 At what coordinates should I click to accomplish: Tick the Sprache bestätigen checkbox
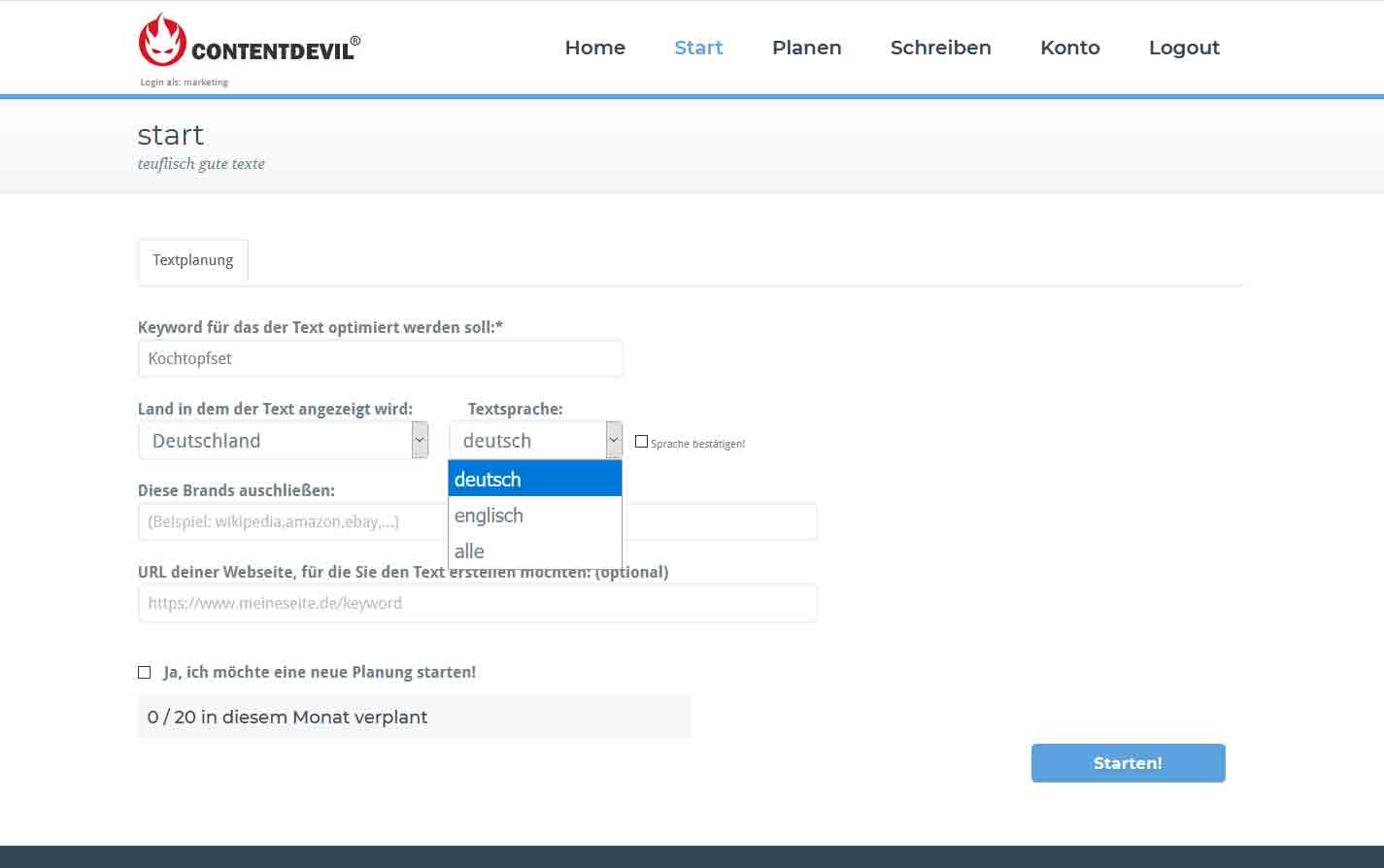(641, 442)
